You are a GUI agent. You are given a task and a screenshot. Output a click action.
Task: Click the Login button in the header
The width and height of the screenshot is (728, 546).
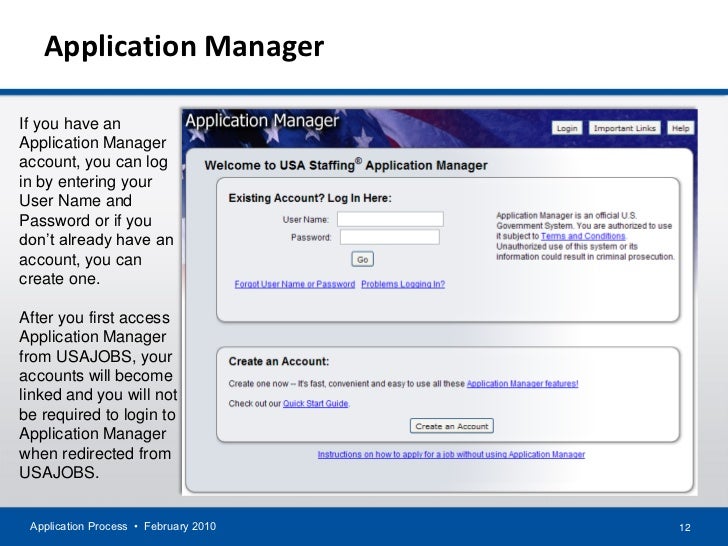[x=567, y=128]
